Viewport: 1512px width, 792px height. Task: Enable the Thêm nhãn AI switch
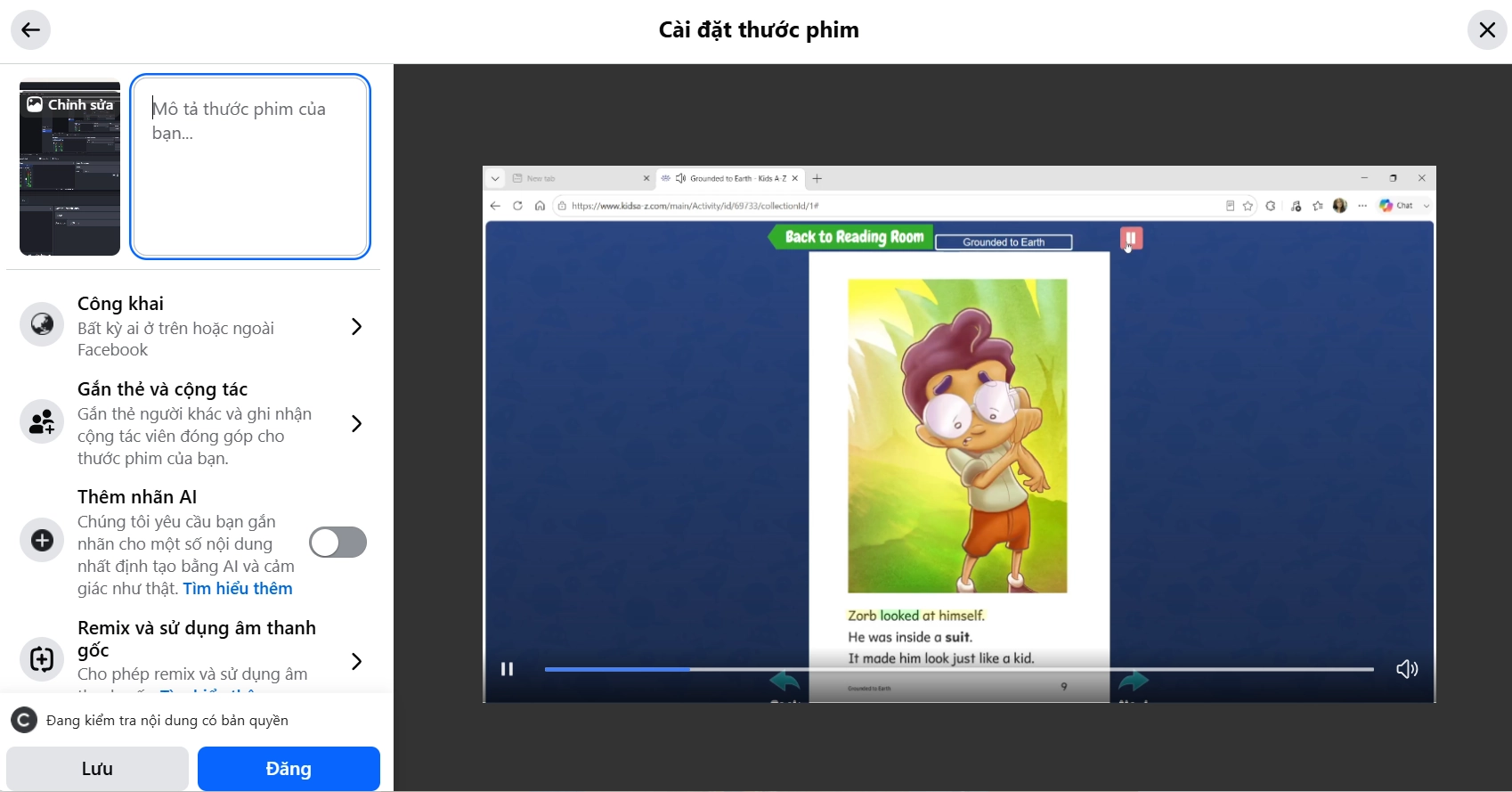[x=337, y=542]
